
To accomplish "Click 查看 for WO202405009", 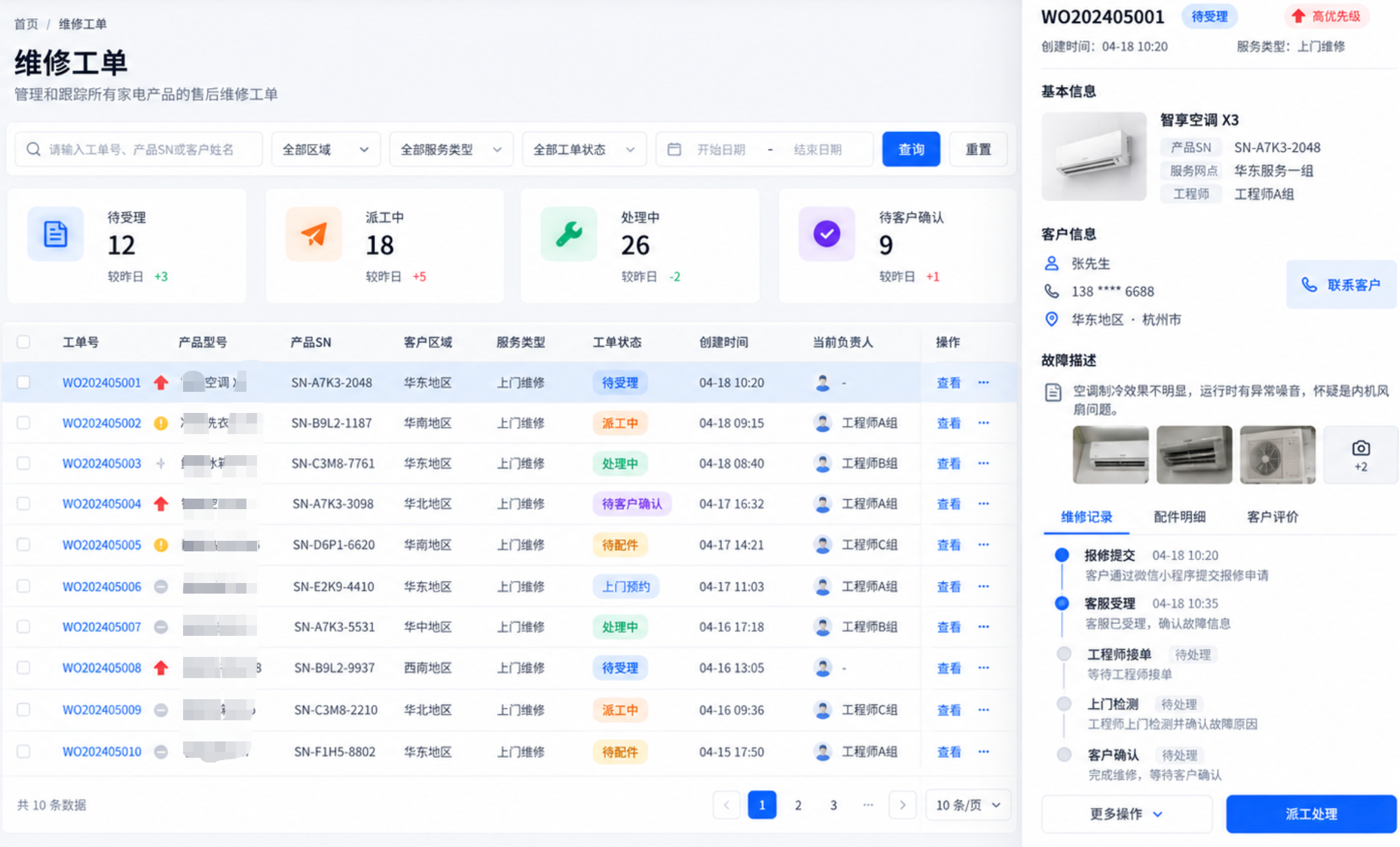I will [x=949, y=710].
